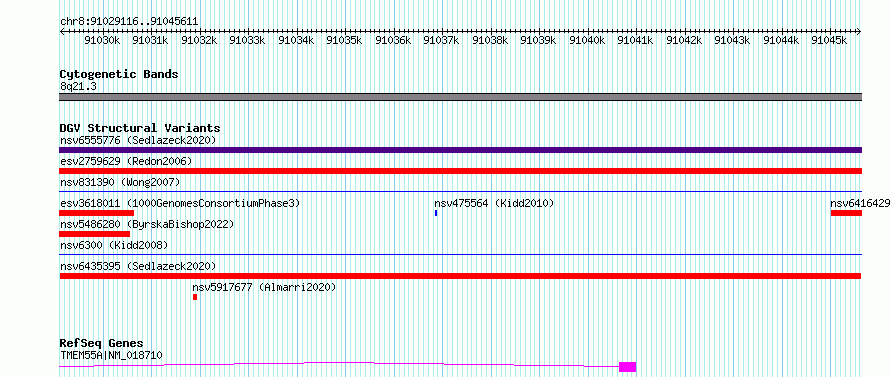890x377 pixels.
Task: Select the small red nsv5917677 (Almarri2020) marker
Action: pos(195,297)
